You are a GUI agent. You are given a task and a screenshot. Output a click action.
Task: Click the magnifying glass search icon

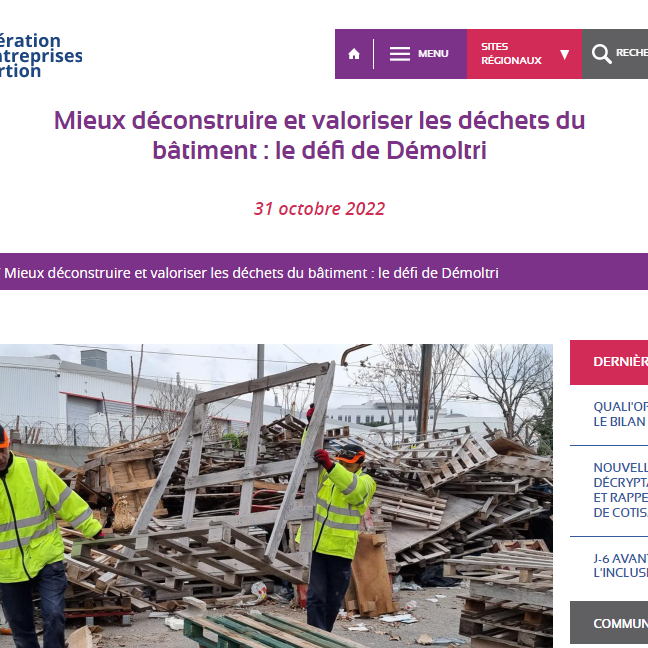tap(601, 54)
